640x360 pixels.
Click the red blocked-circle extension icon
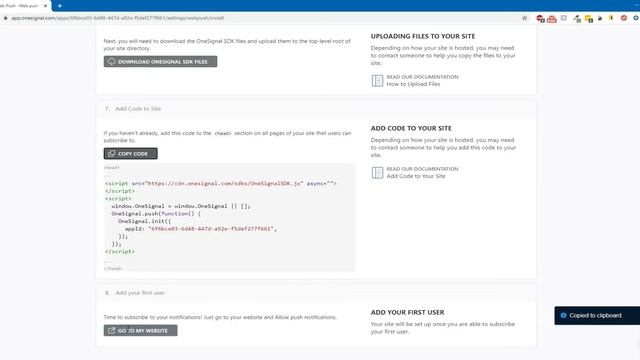pyautogui.click(x=624, y=18)
